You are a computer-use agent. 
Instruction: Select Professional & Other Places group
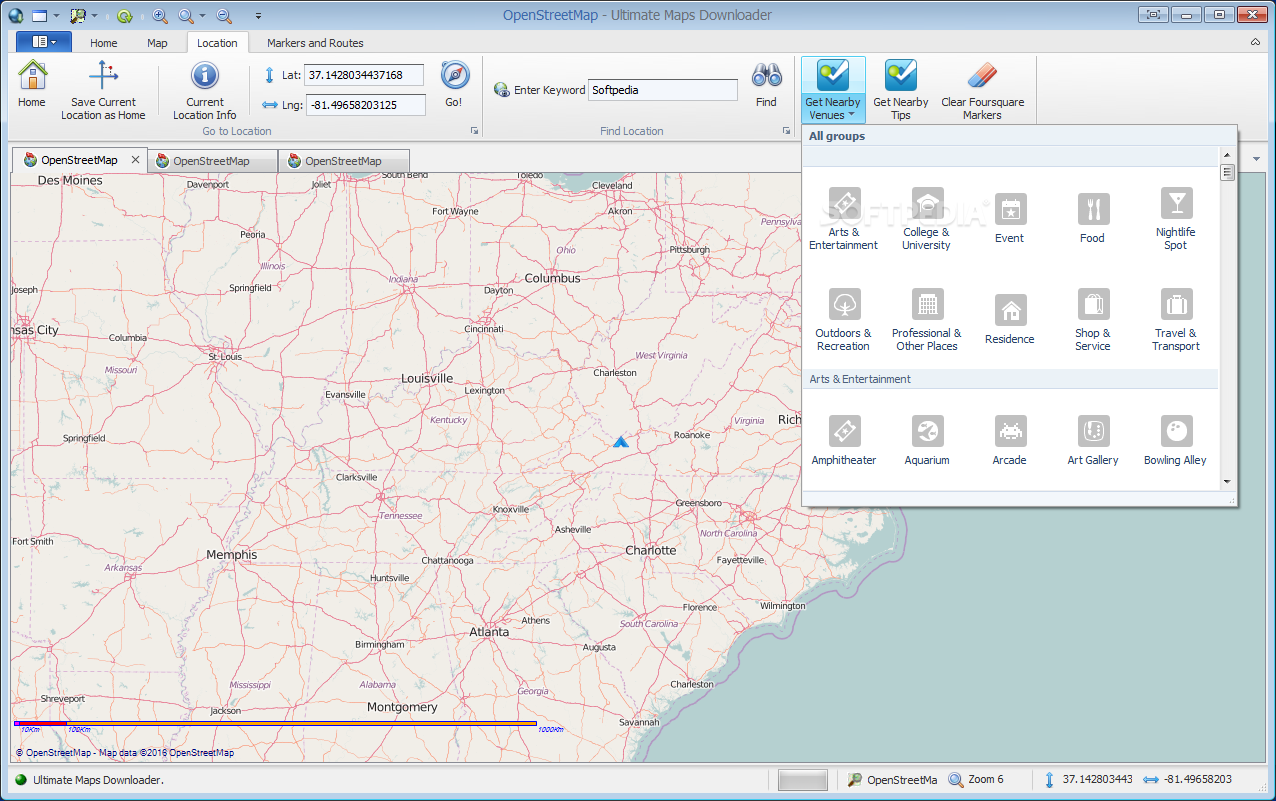[x=927, y=320]
